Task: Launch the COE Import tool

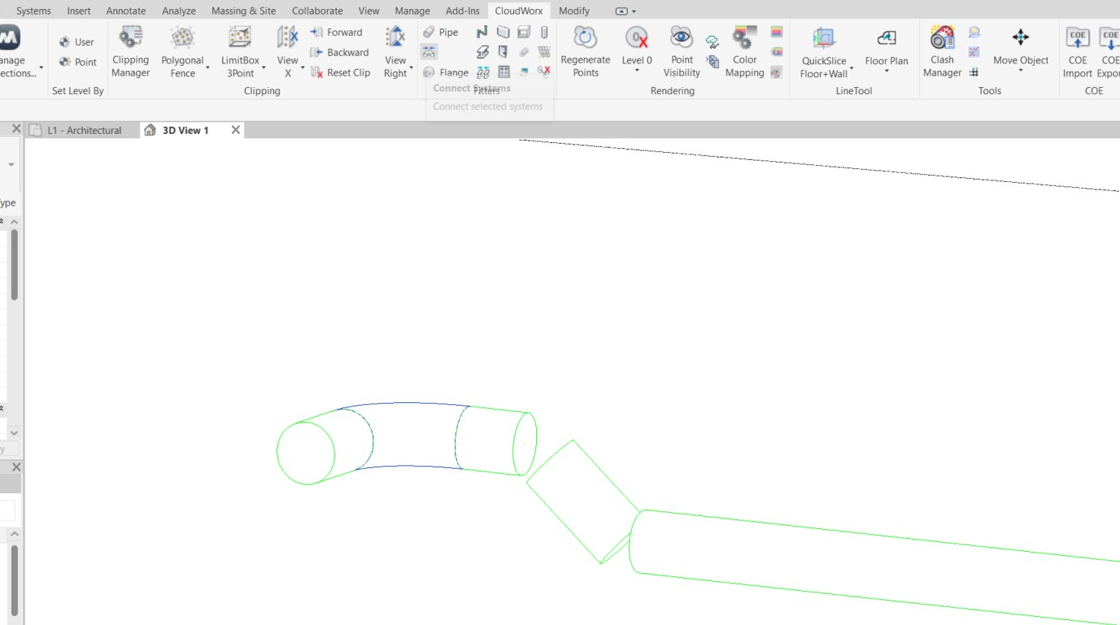Action: click(1077, 51)
